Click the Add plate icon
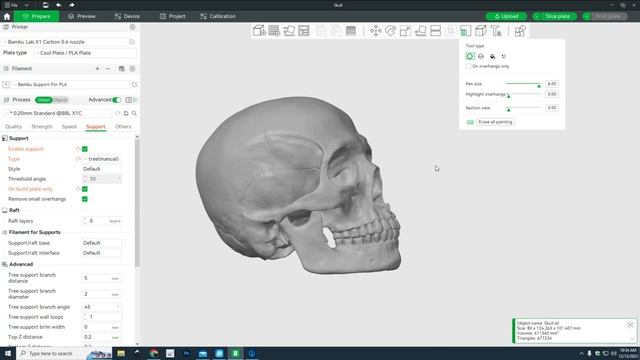This screenshot has width=640, height=360. click(x=274, y=31)
